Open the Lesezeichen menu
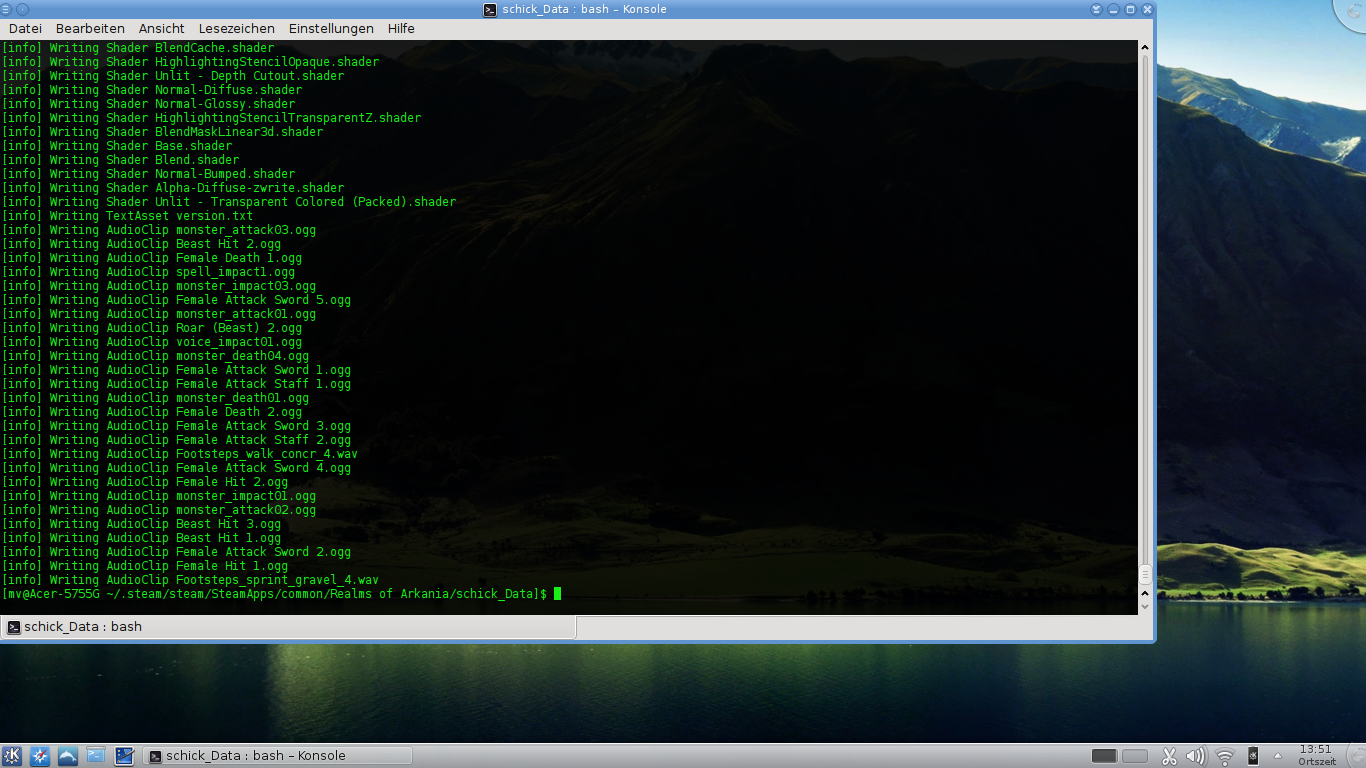Viewport: 1366px width, 768px height. point(236,29)
